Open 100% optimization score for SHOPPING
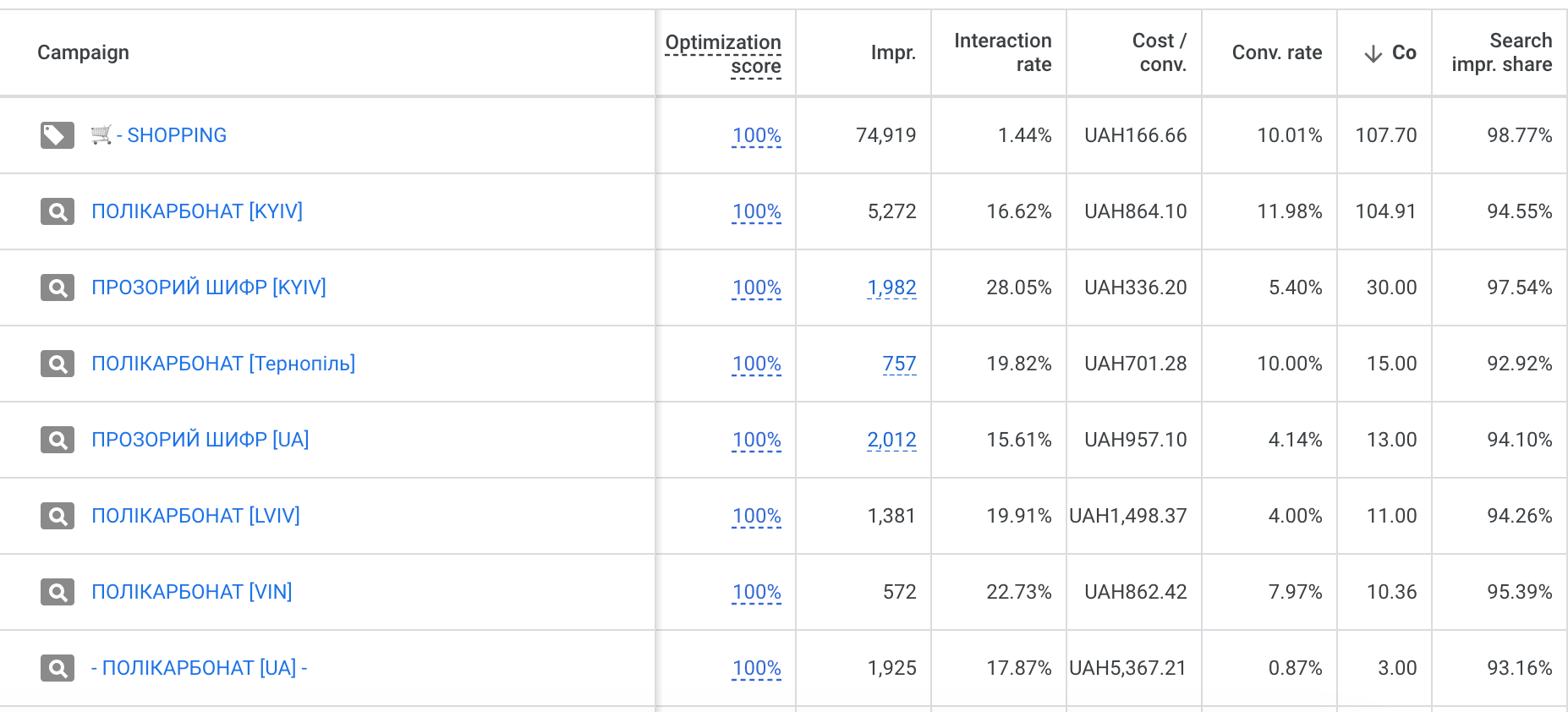This screenshot has height=712, width=1568. pyautogui.click(x=757, y=135)
